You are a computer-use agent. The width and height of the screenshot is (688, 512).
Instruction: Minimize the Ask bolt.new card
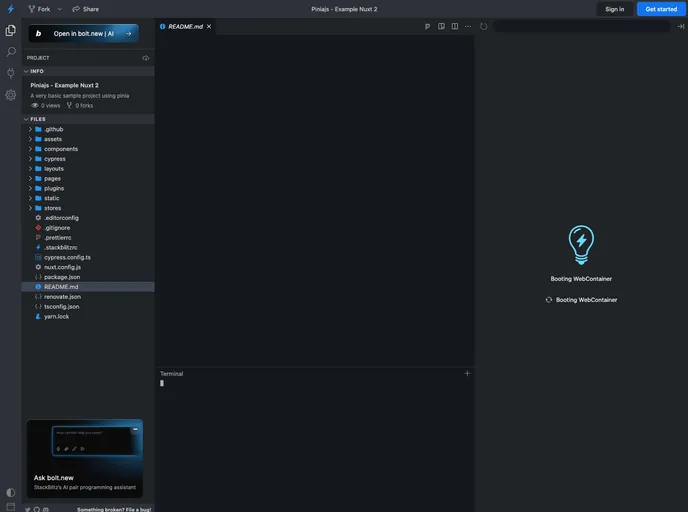click(x=136, y=429)
